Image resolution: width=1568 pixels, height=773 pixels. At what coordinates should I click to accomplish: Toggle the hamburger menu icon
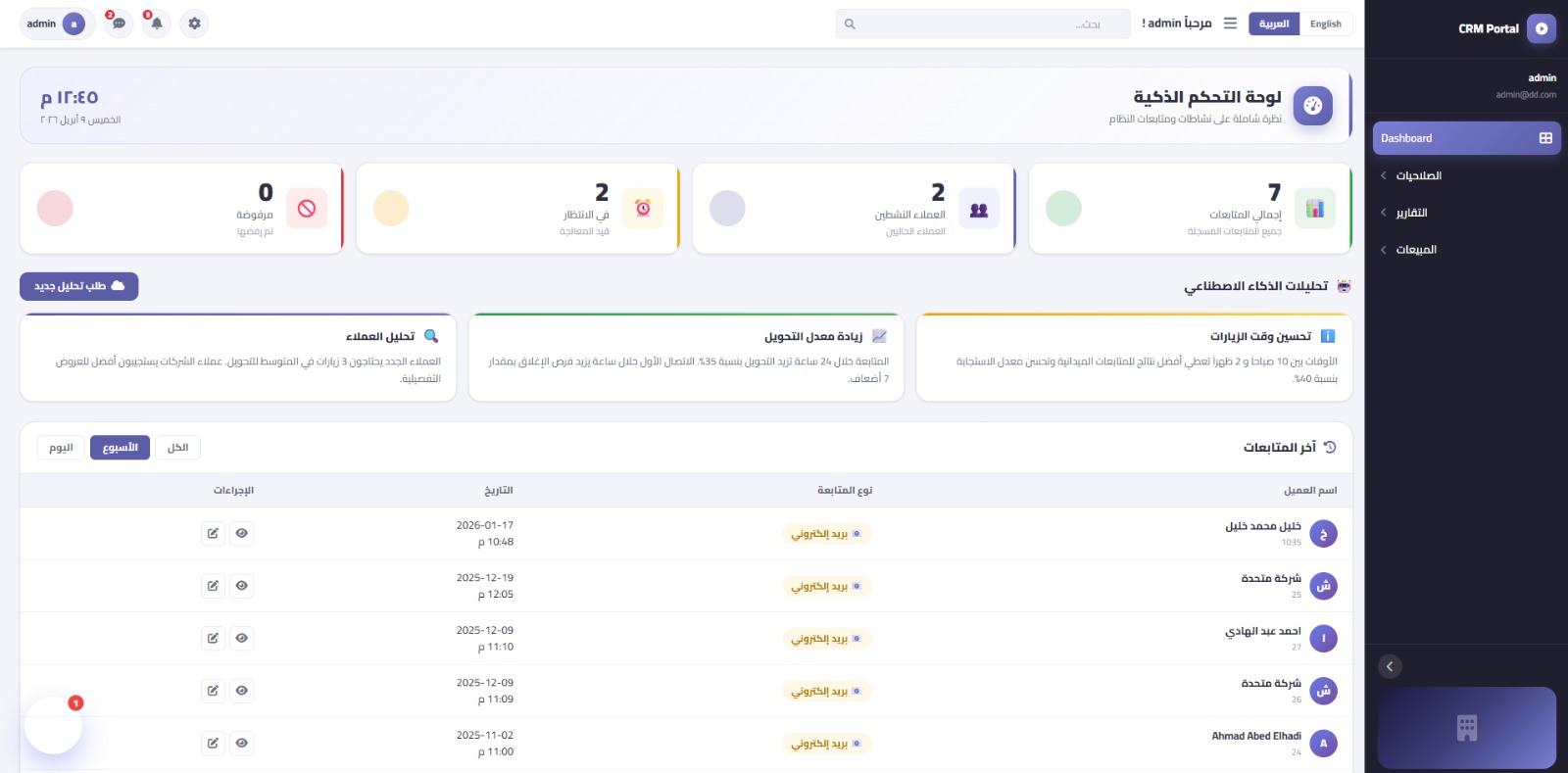pos(1230,24)
